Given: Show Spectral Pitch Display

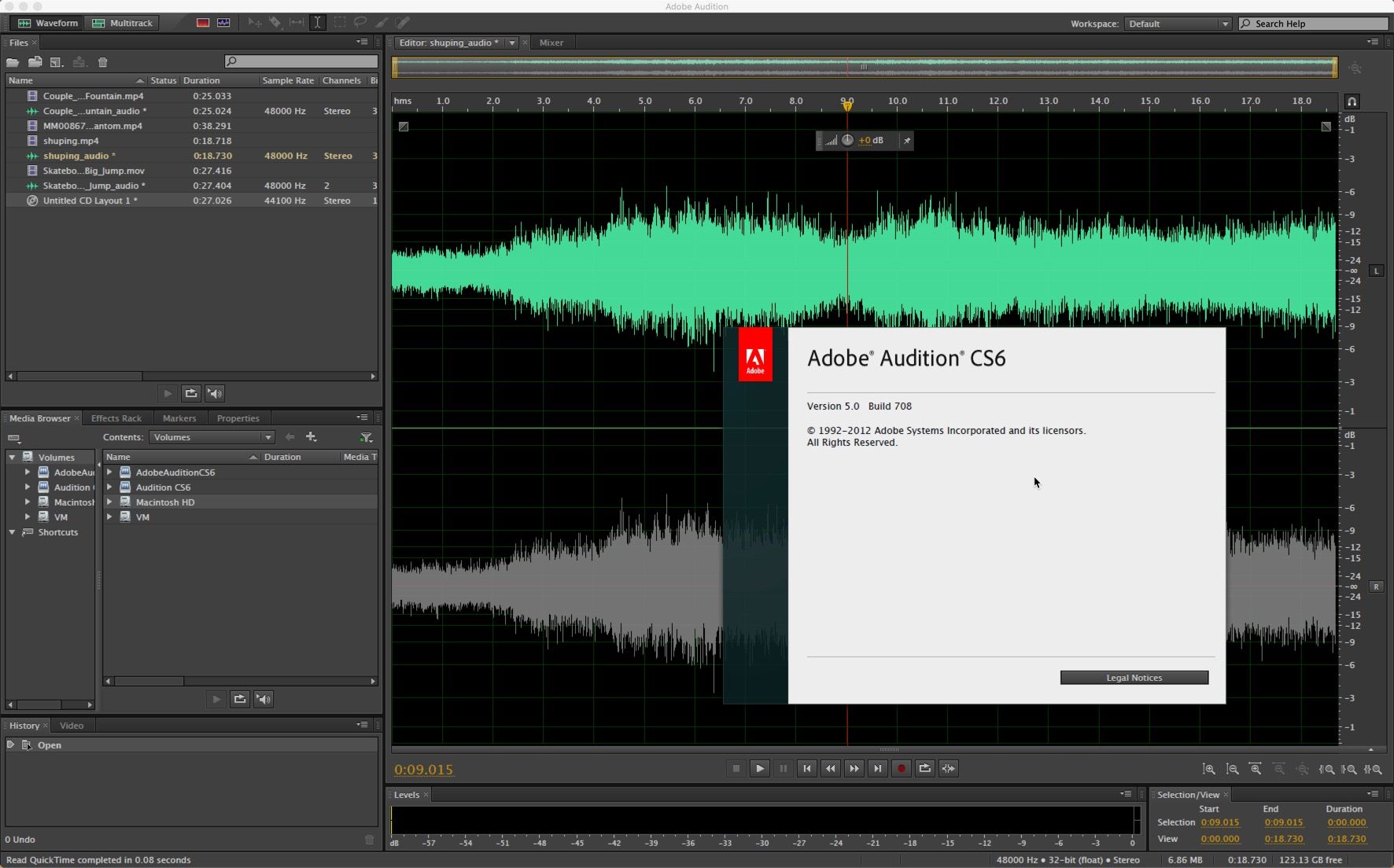Looking at the screenshot, I should (x=223, y=23).
